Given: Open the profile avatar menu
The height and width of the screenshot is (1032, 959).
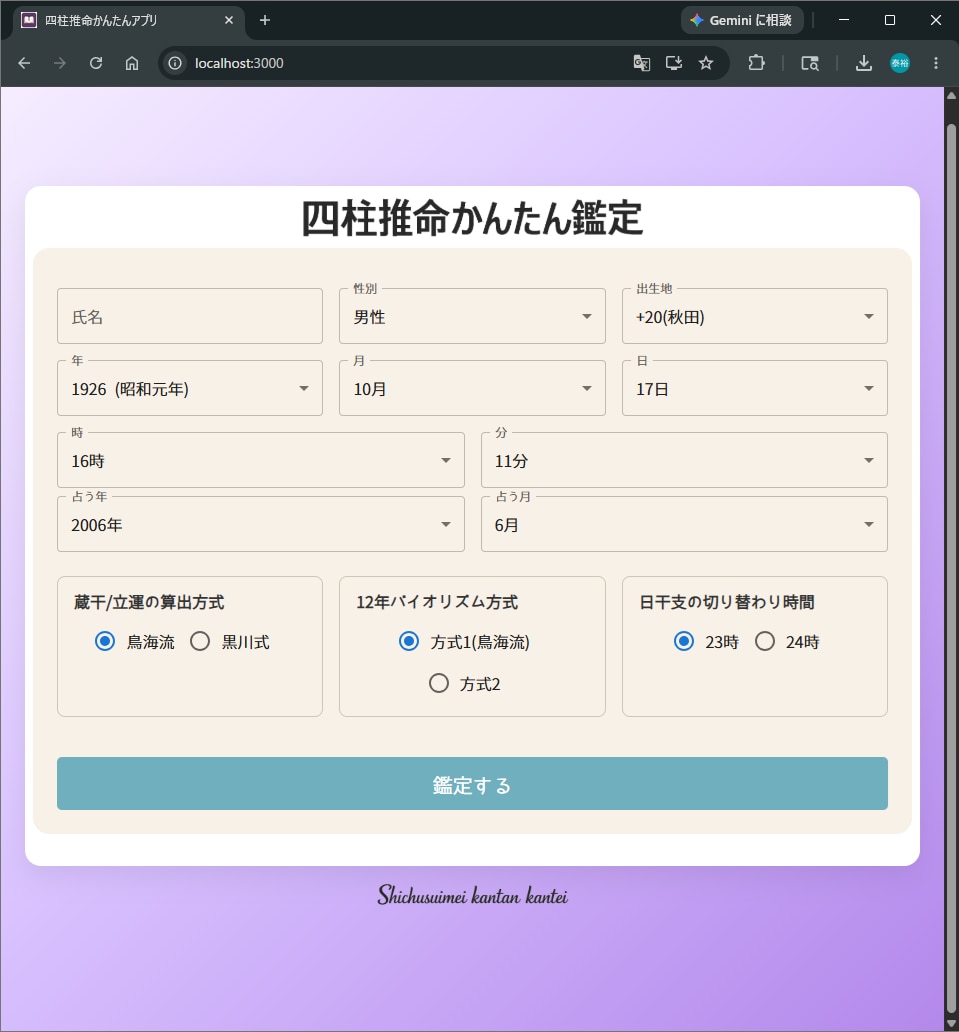Looking at the screenshot, I should coord(900,63).
